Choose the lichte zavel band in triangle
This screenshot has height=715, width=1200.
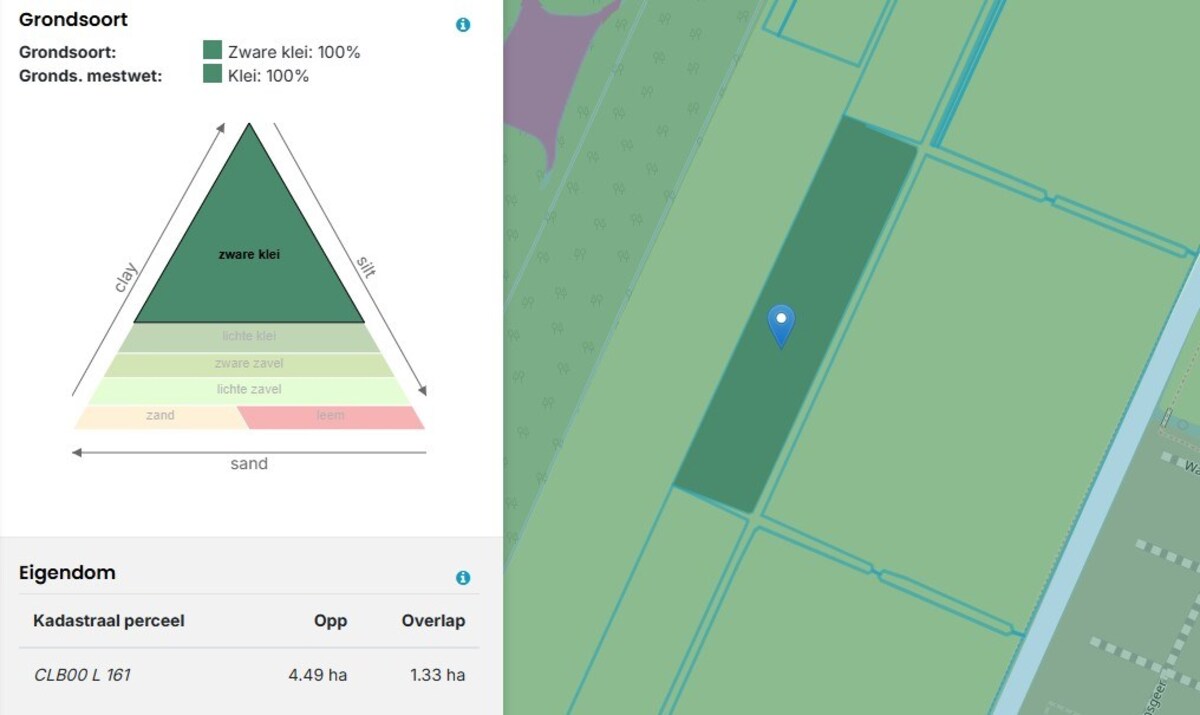249,390
